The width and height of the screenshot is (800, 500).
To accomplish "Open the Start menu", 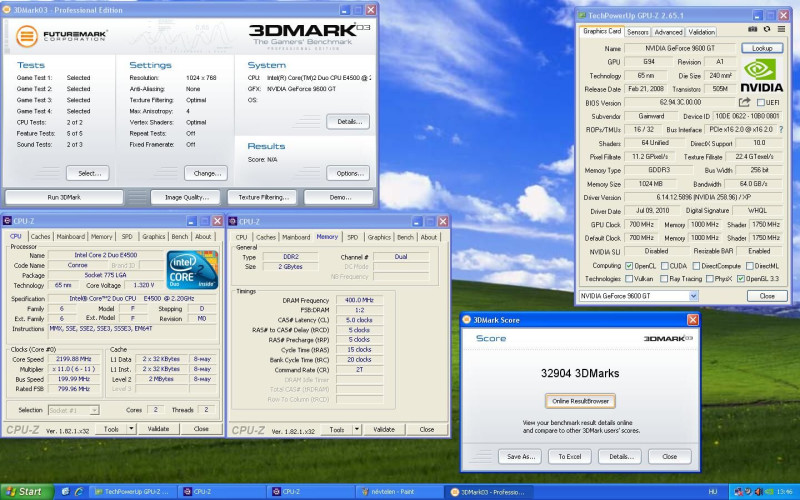I will [24, 492].
